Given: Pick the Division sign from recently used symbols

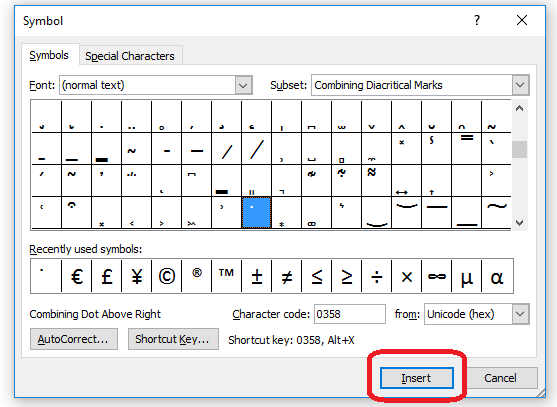Looking at the screenshot, I should tap(377, 276).
